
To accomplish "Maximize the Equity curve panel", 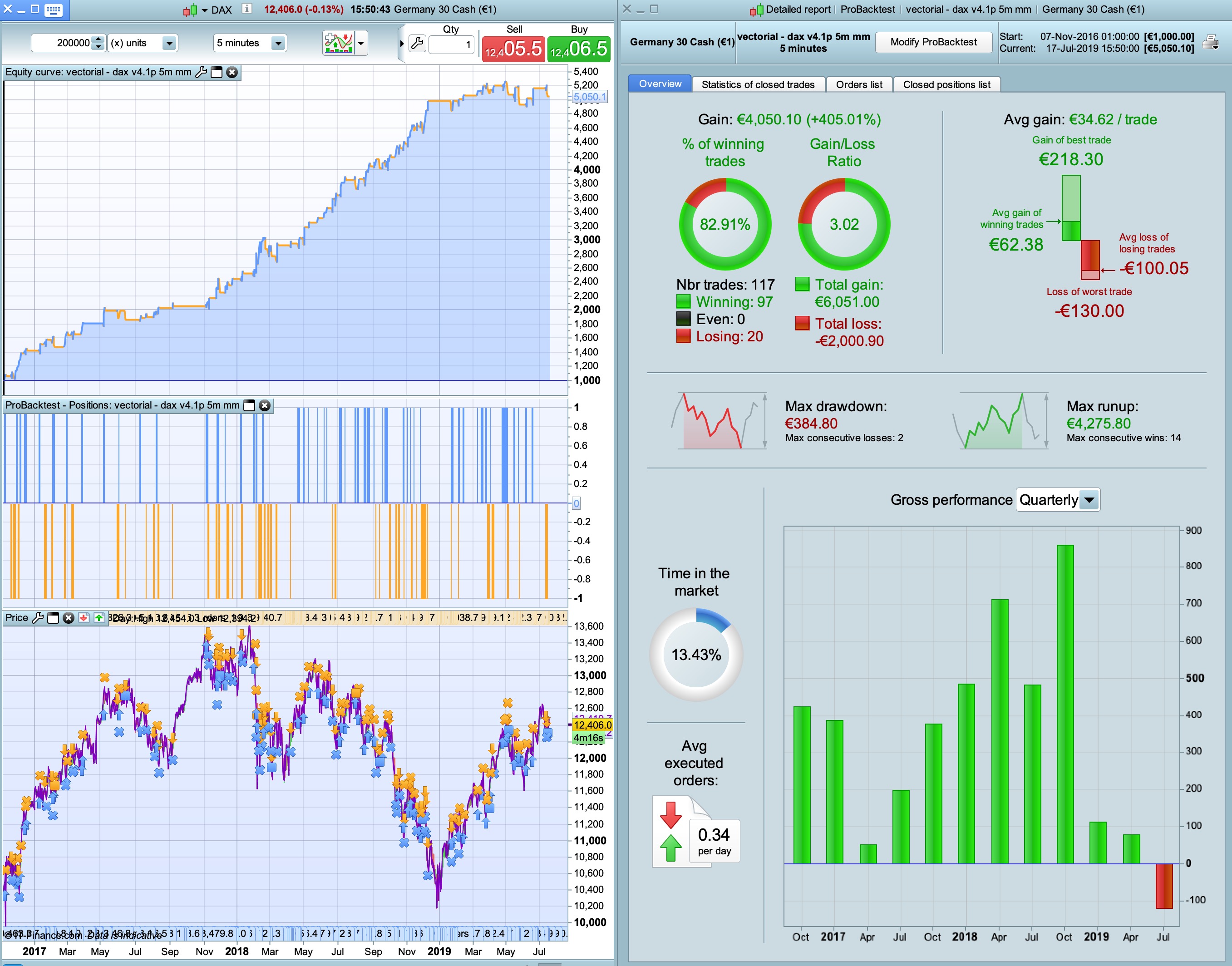I will coord(217,72).
